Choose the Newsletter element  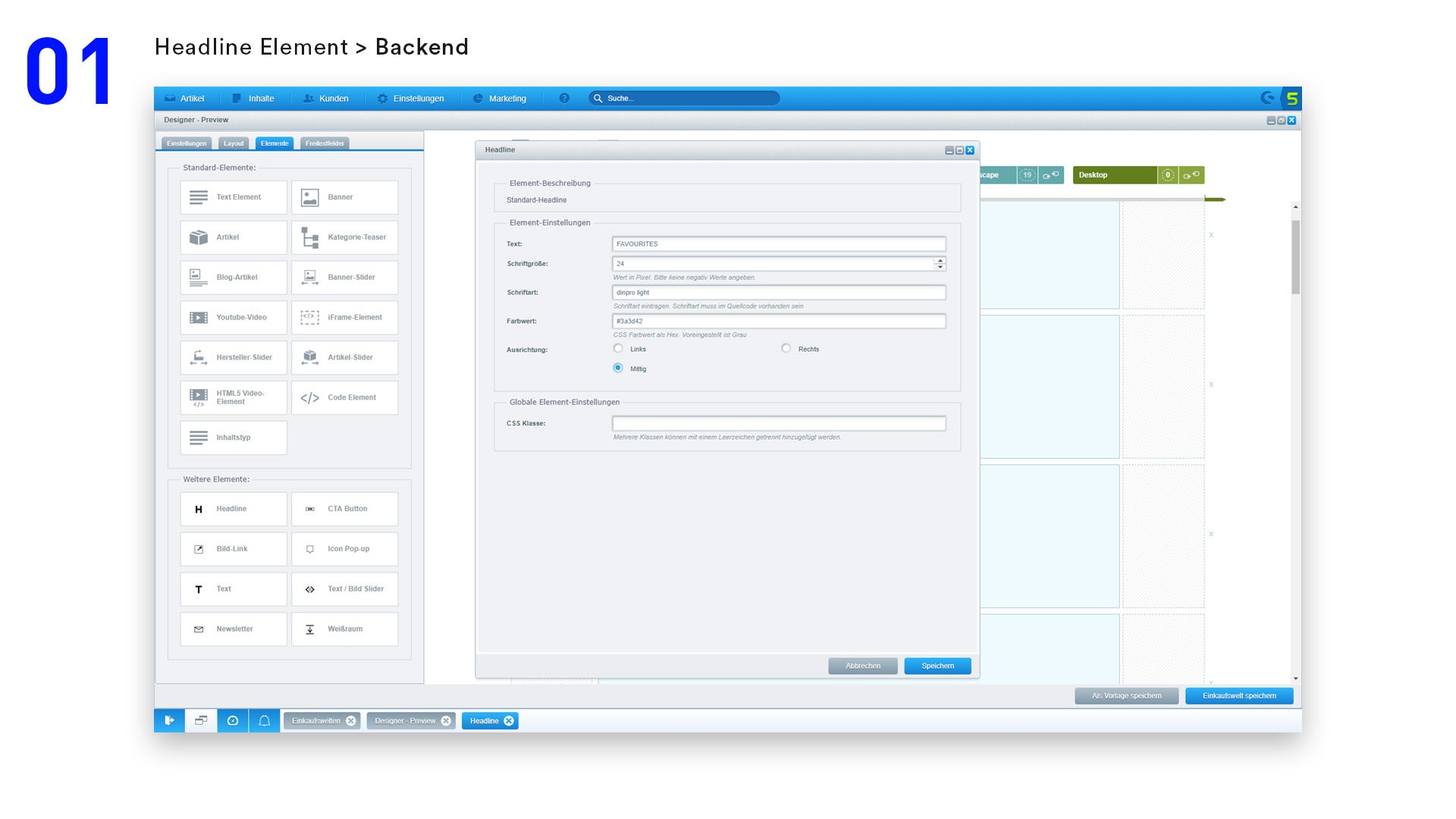click(234, 629)
